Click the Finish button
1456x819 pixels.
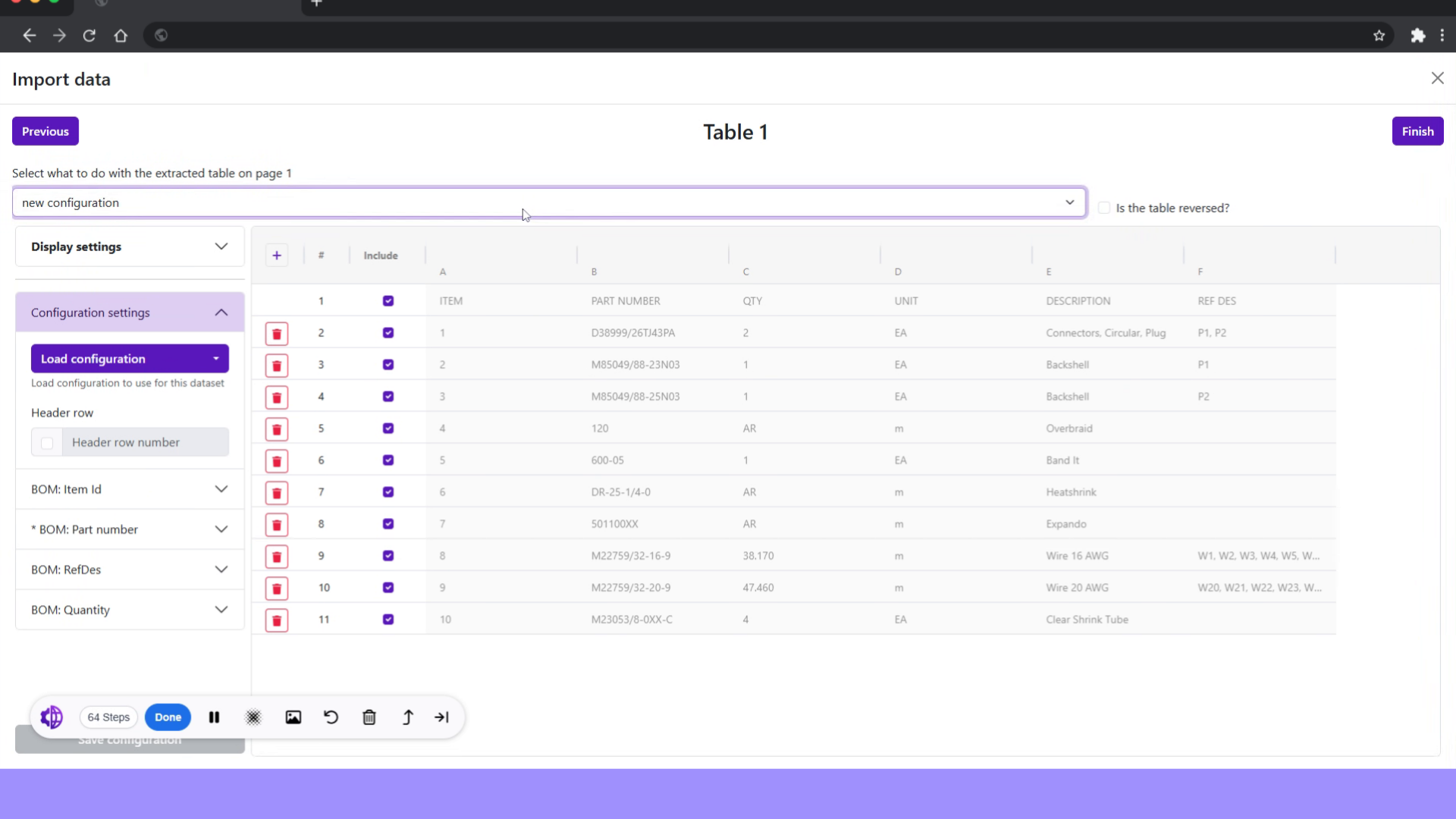pos(1417,130)
